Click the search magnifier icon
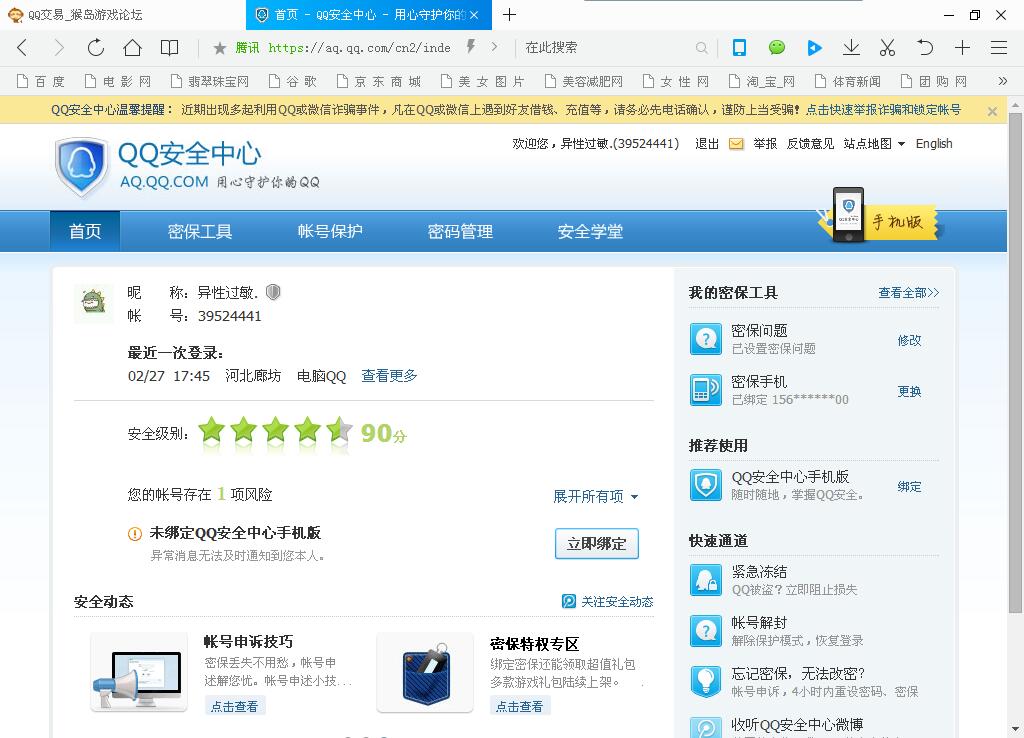Image resolution: width=1024 pixels, height=738 pixels. 701,48
